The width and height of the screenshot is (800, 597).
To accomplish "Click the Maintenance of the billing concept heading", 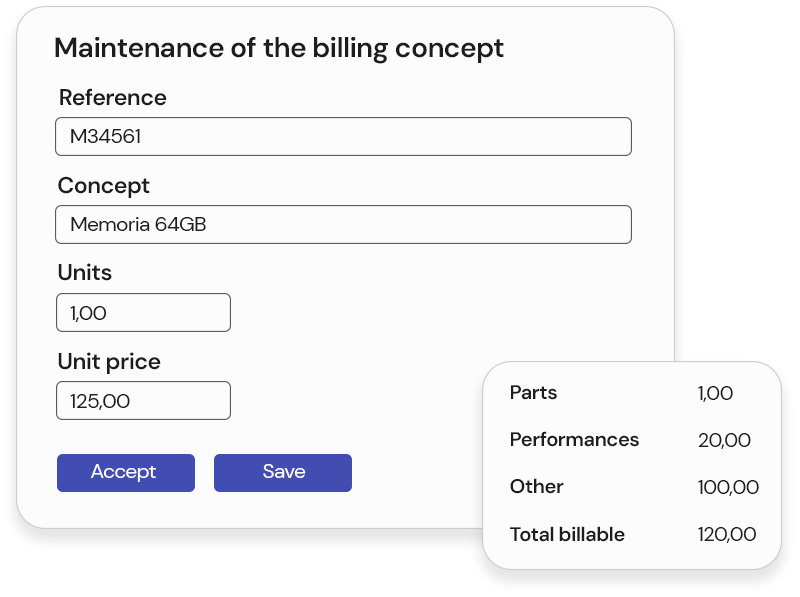I will click(279, 48).
